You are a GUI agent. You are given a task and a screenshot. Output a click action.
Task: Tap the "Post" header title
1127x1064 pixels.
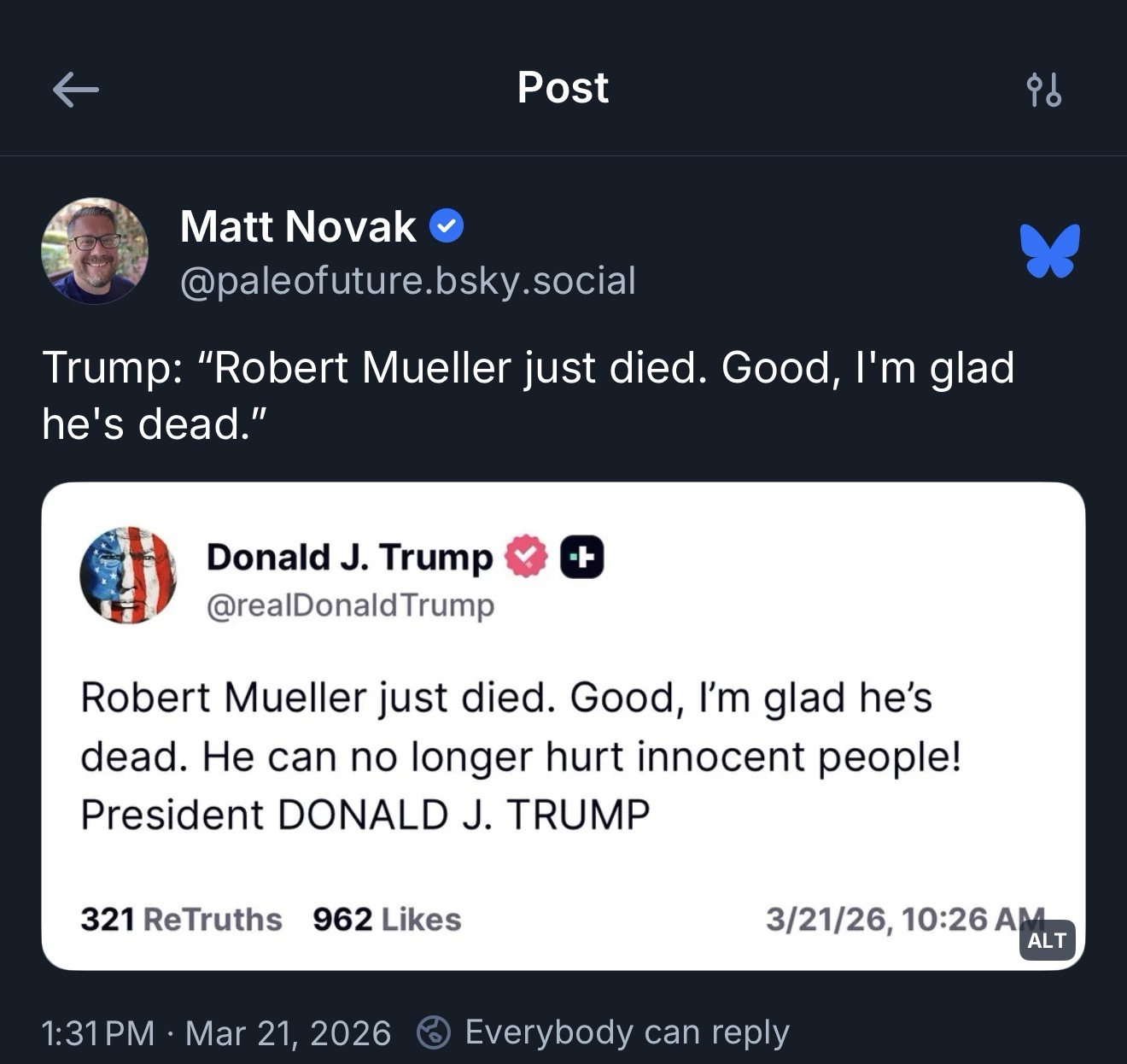coord(563,87)
